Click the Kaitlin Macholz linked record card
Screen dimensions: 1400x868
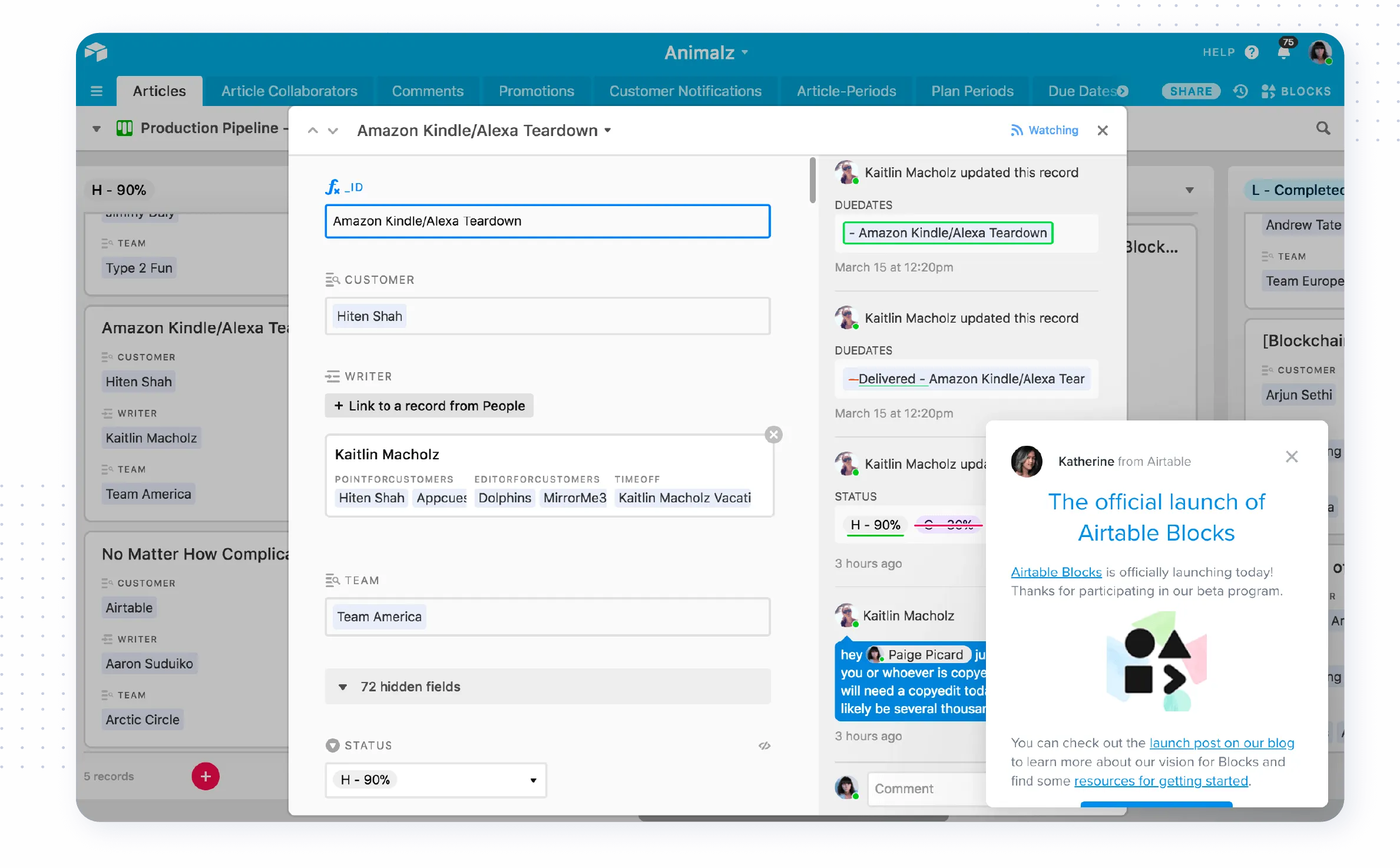click(x=549, y=476)
